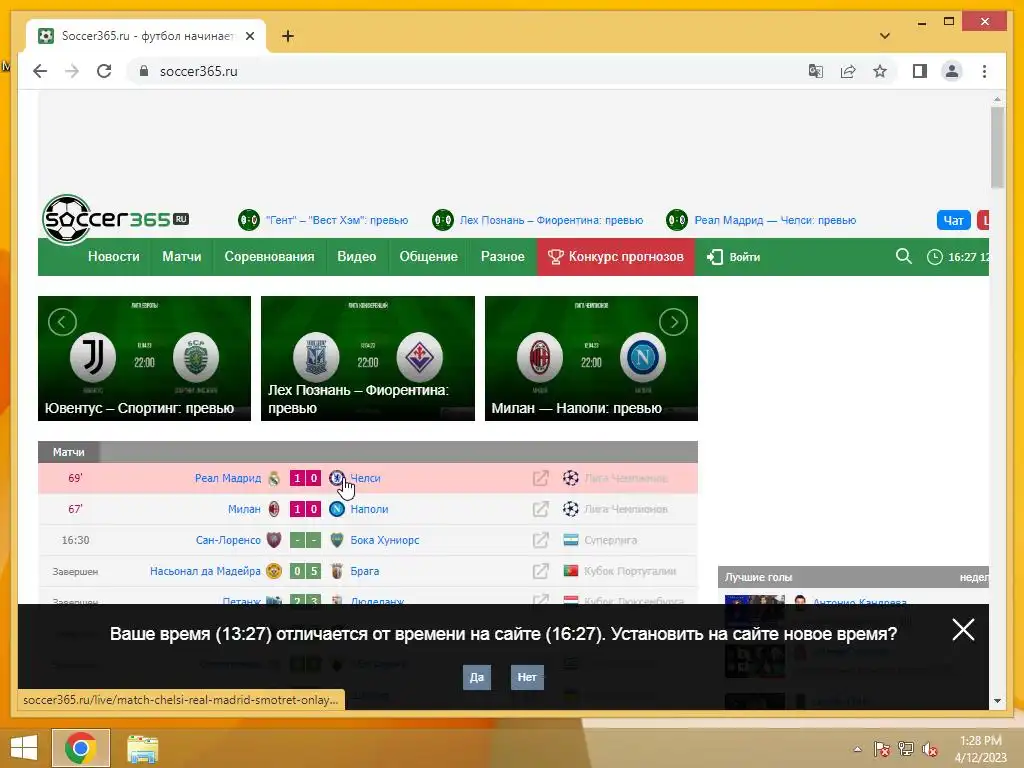Click the previous slide arrow on carousel
Viewport: 1024px width, 768px height.
62,322
